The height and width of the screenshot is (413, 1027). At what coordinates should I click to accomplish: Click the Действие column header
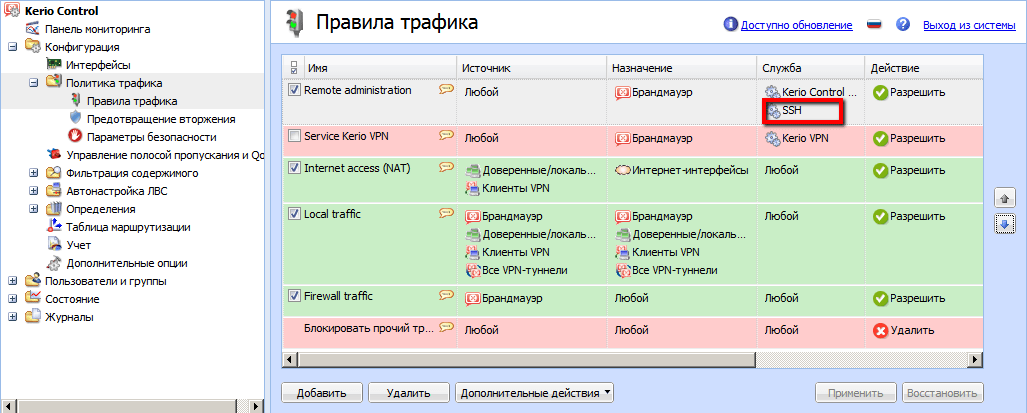pos(924,67)
